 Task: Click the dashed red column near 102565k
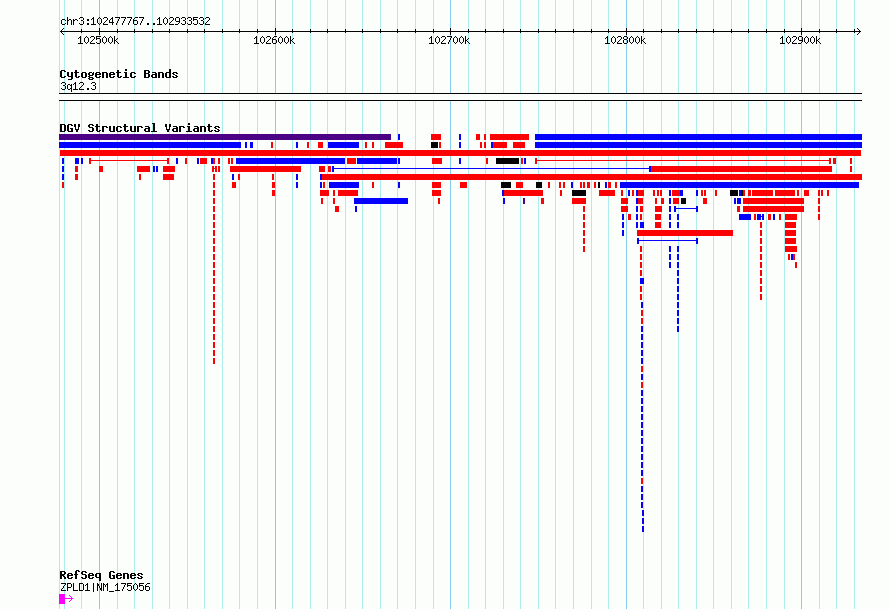point(214,267)
